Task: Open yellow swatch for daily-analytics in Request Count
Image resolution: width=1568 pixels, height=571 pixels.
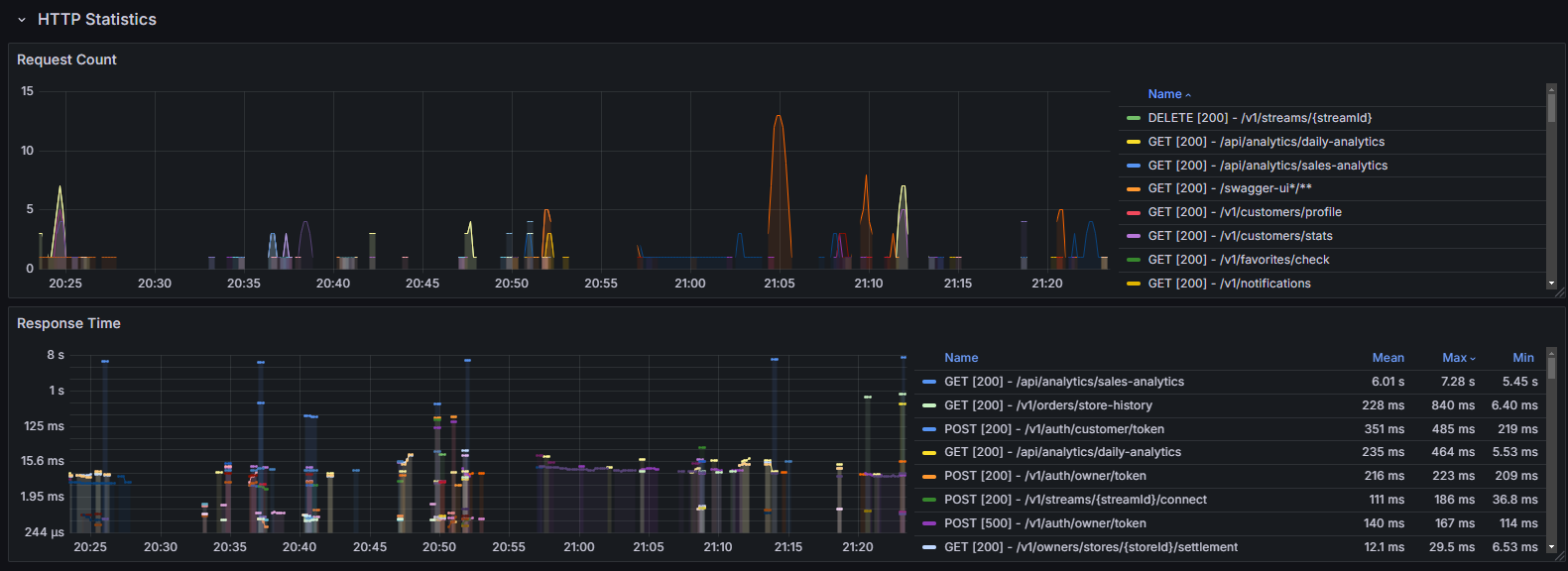Action: pyautogui.click(x=1134, y=142)
